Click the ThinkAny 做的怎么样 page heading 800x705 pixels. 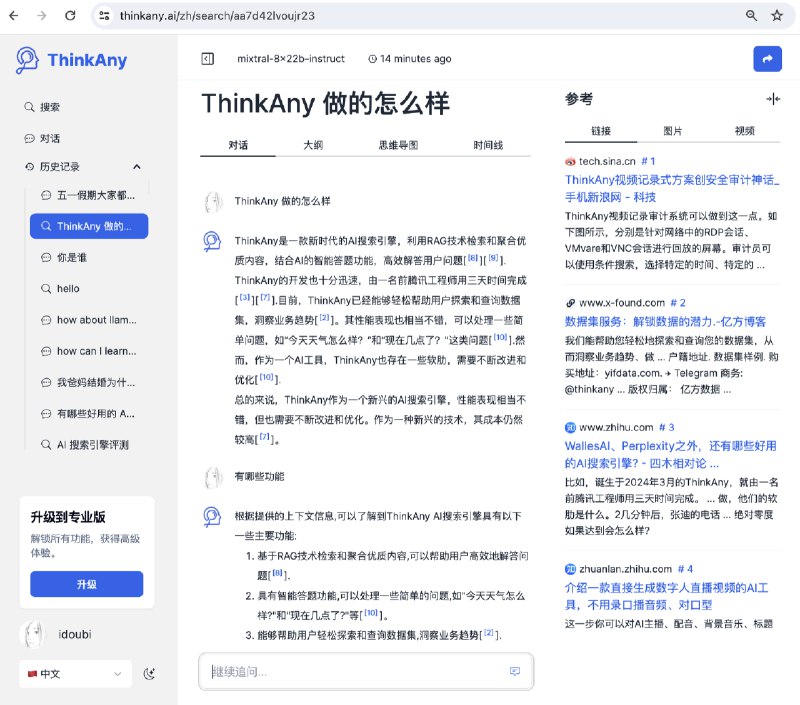point(326,104)
